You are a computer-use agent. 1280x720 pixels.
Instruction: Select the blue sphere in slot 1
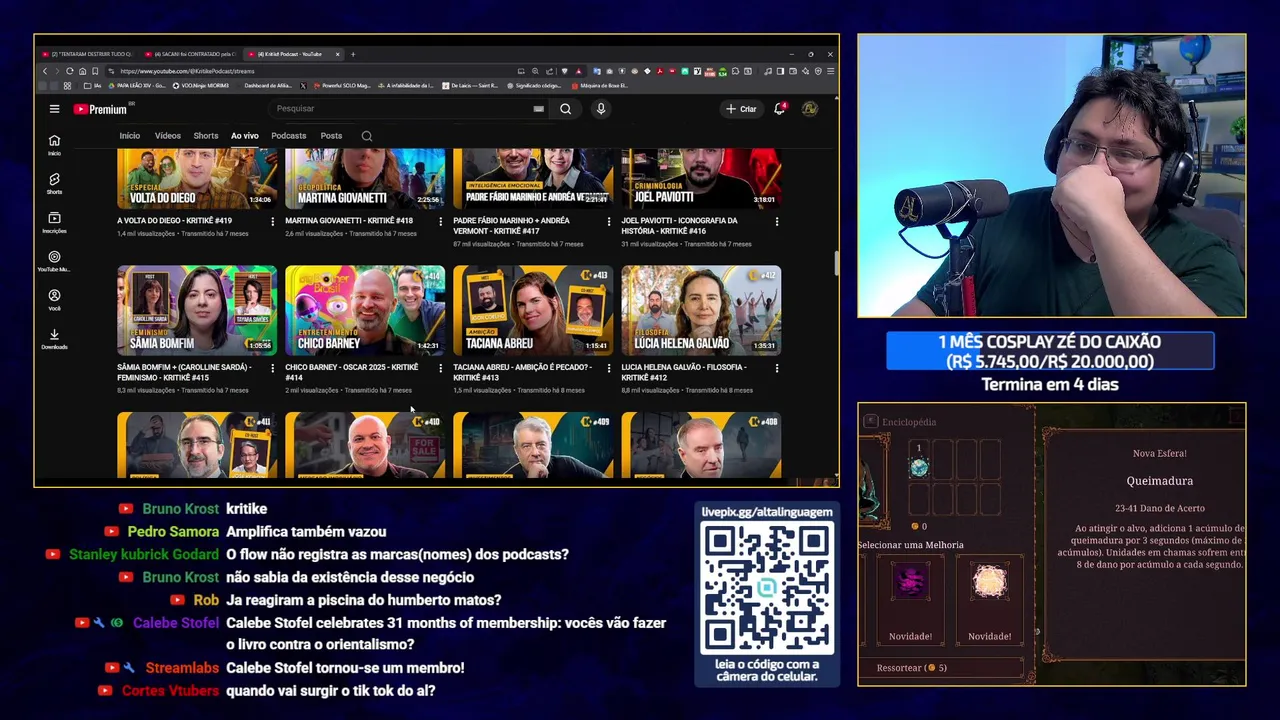point(919,466)
